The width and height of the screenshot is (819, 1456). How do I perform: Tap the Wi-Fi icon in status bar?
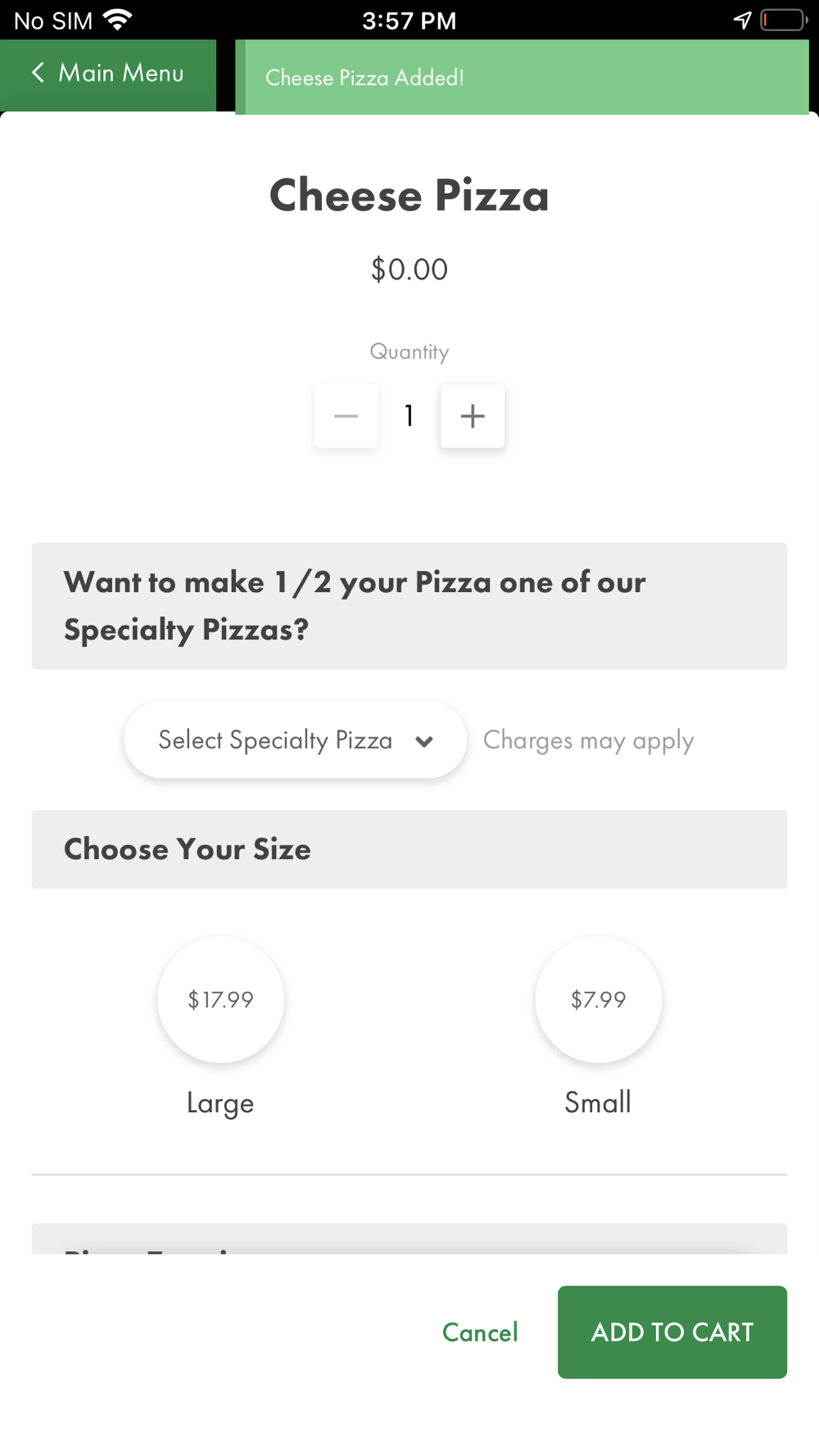[119, 20]
